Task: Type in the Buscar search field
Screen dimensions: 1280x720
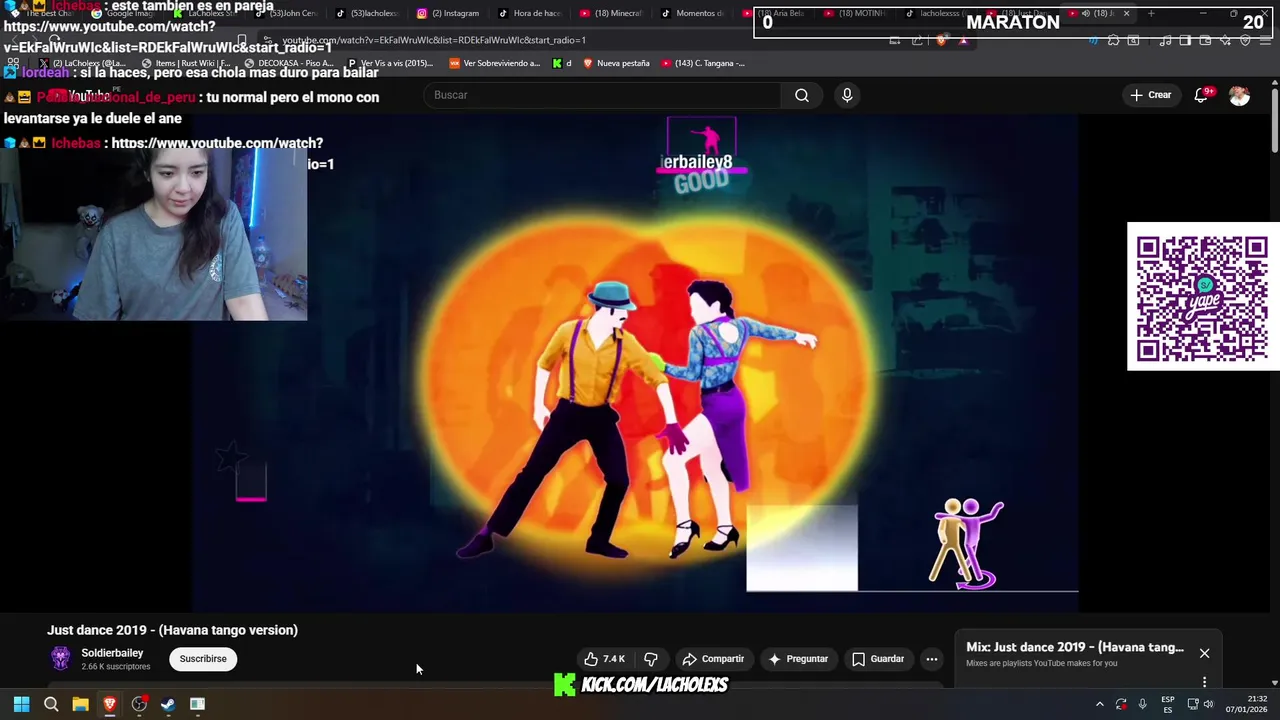Action: pos(603,95)
